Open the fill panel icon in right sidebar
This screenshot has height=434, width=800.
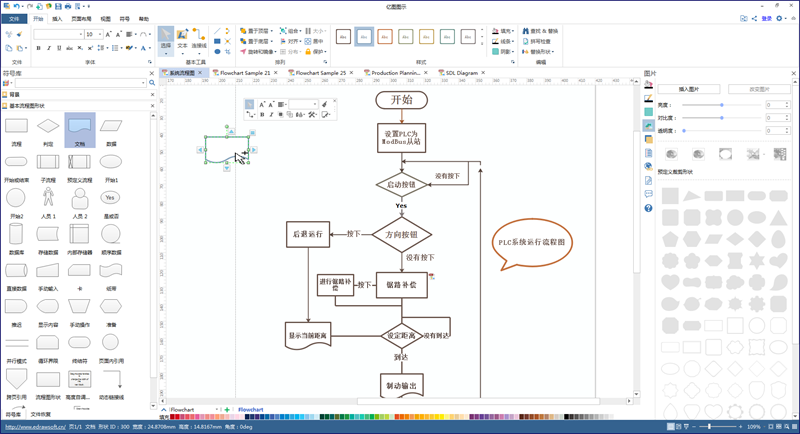click(648, 84)
